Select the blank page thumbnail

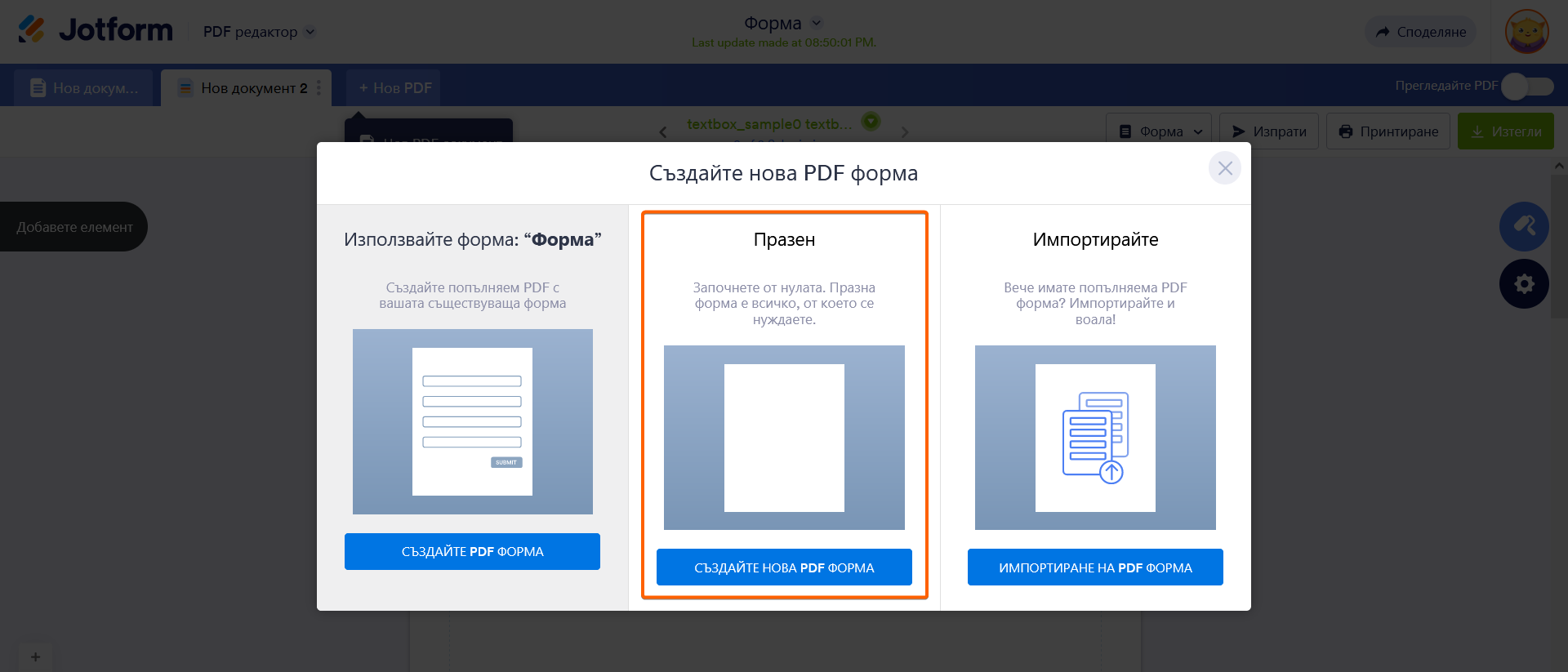(784, 438)
